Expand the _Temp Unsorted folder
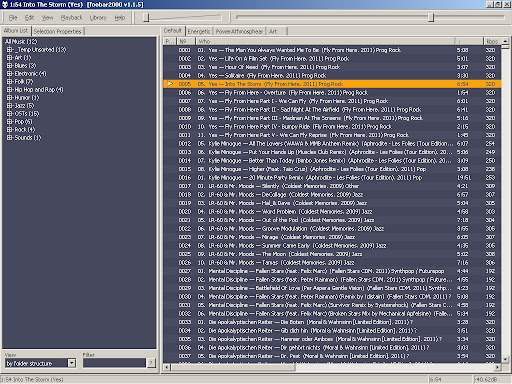 tap(9, 50)
